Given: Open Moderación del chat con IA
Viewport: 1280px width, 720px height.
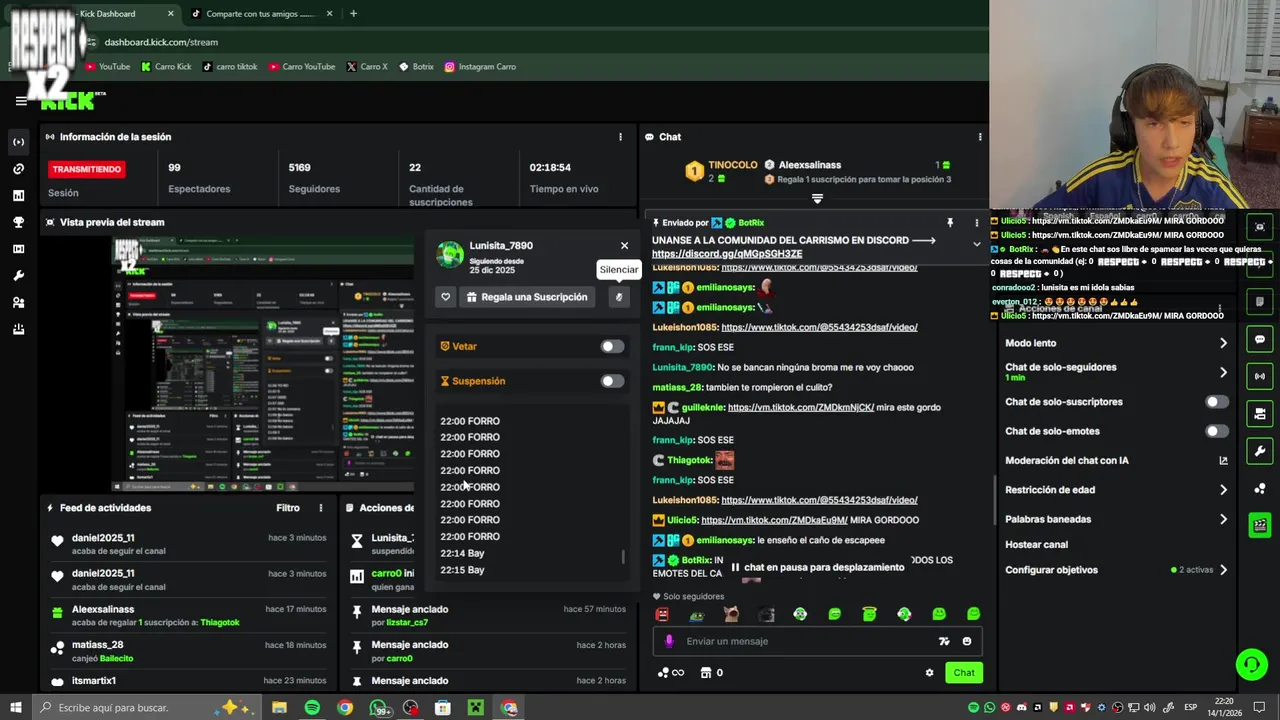Looking at the screenshot, I should click(1116, 461).
